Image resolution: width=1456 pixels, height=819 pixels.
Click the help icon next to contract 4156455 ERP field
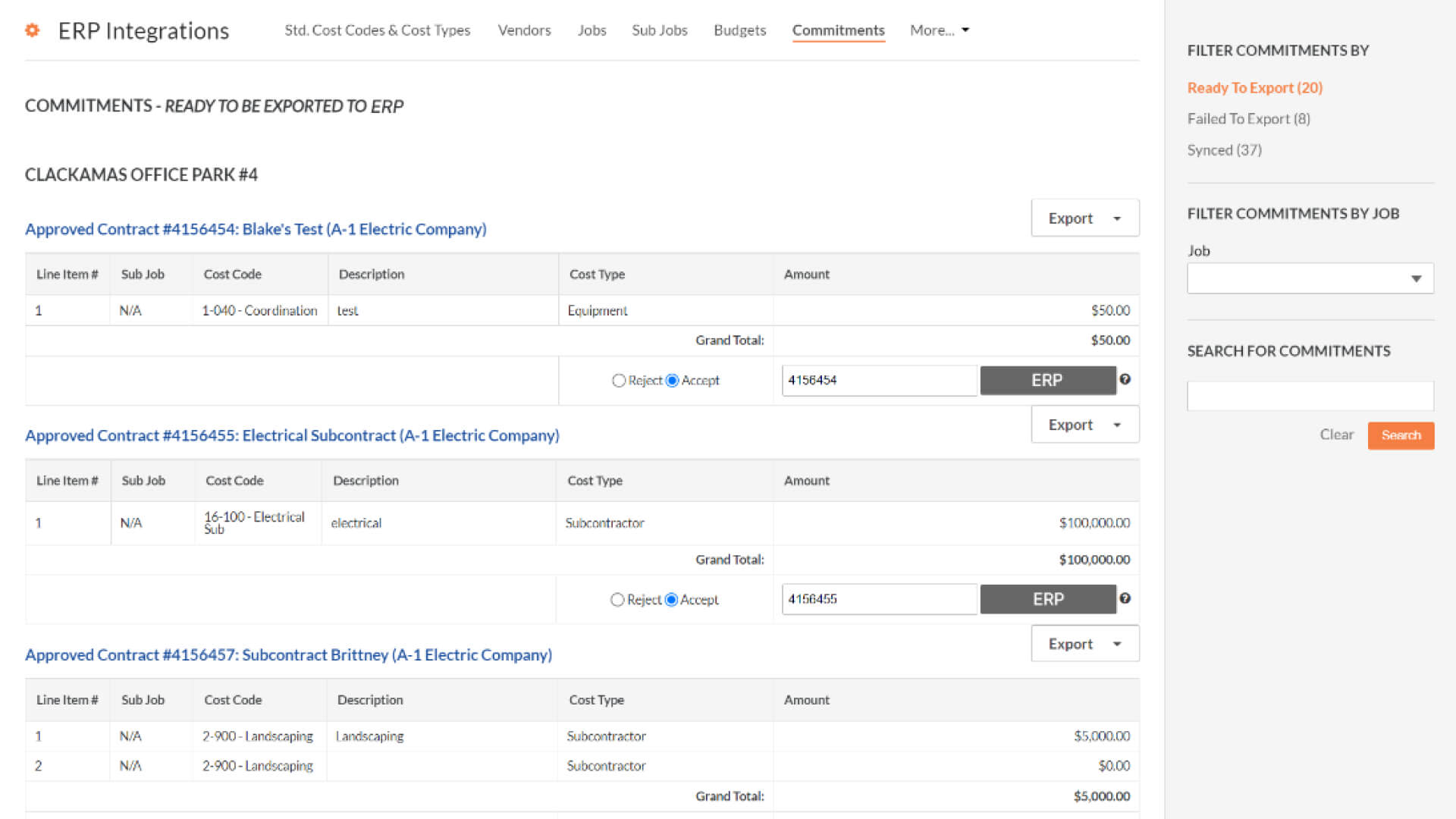coord(1127,598)
